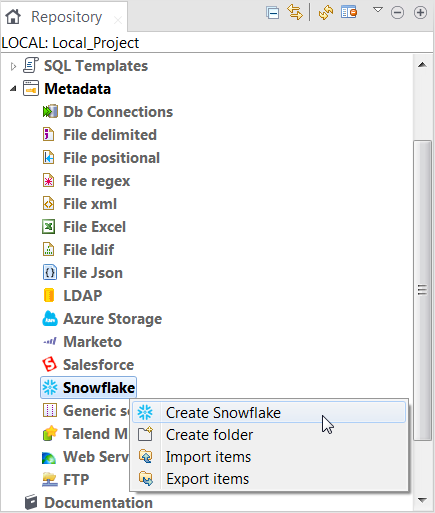Select Azure Storage text in tree
Viewport: 435px width, 513px height.
pos(113,319)
